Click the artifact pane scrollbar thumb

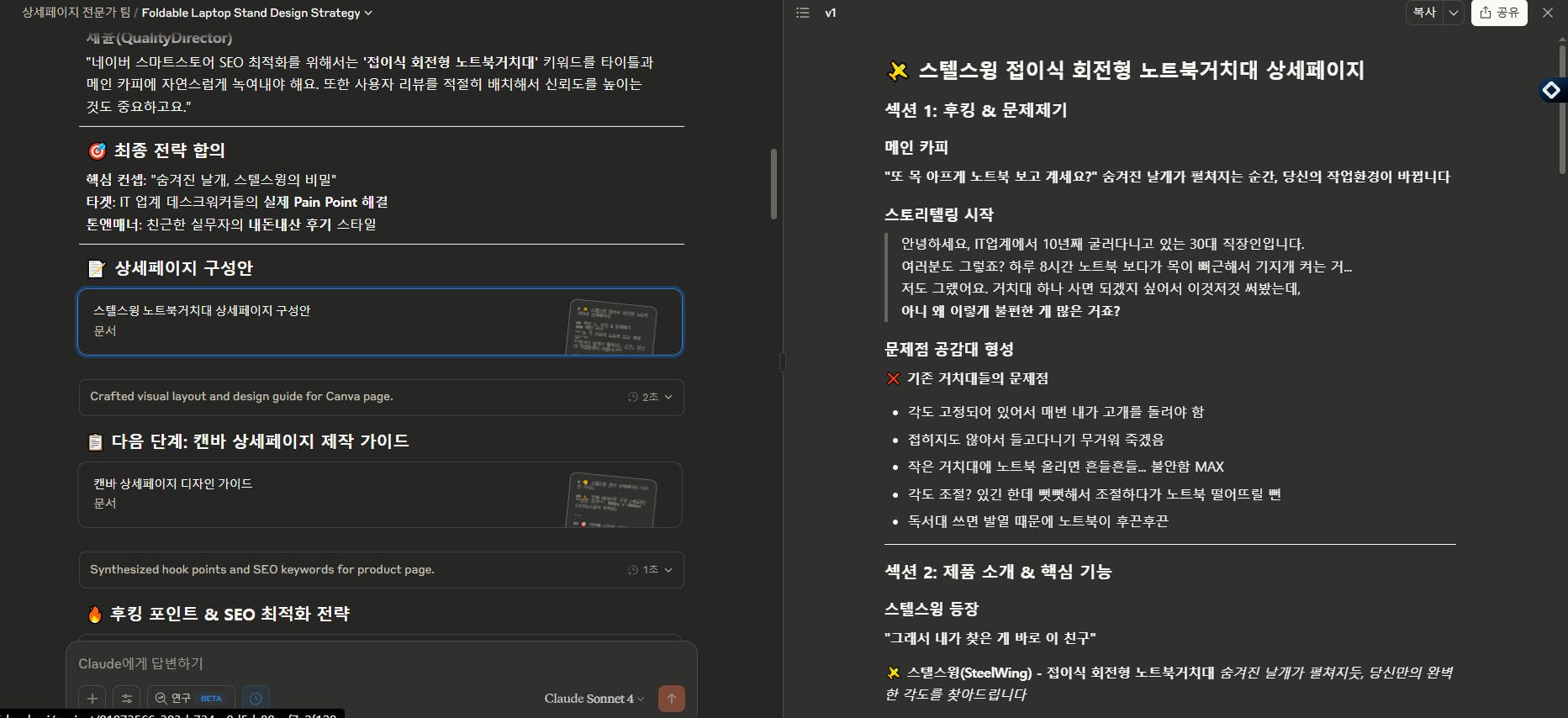[1563, 109]
